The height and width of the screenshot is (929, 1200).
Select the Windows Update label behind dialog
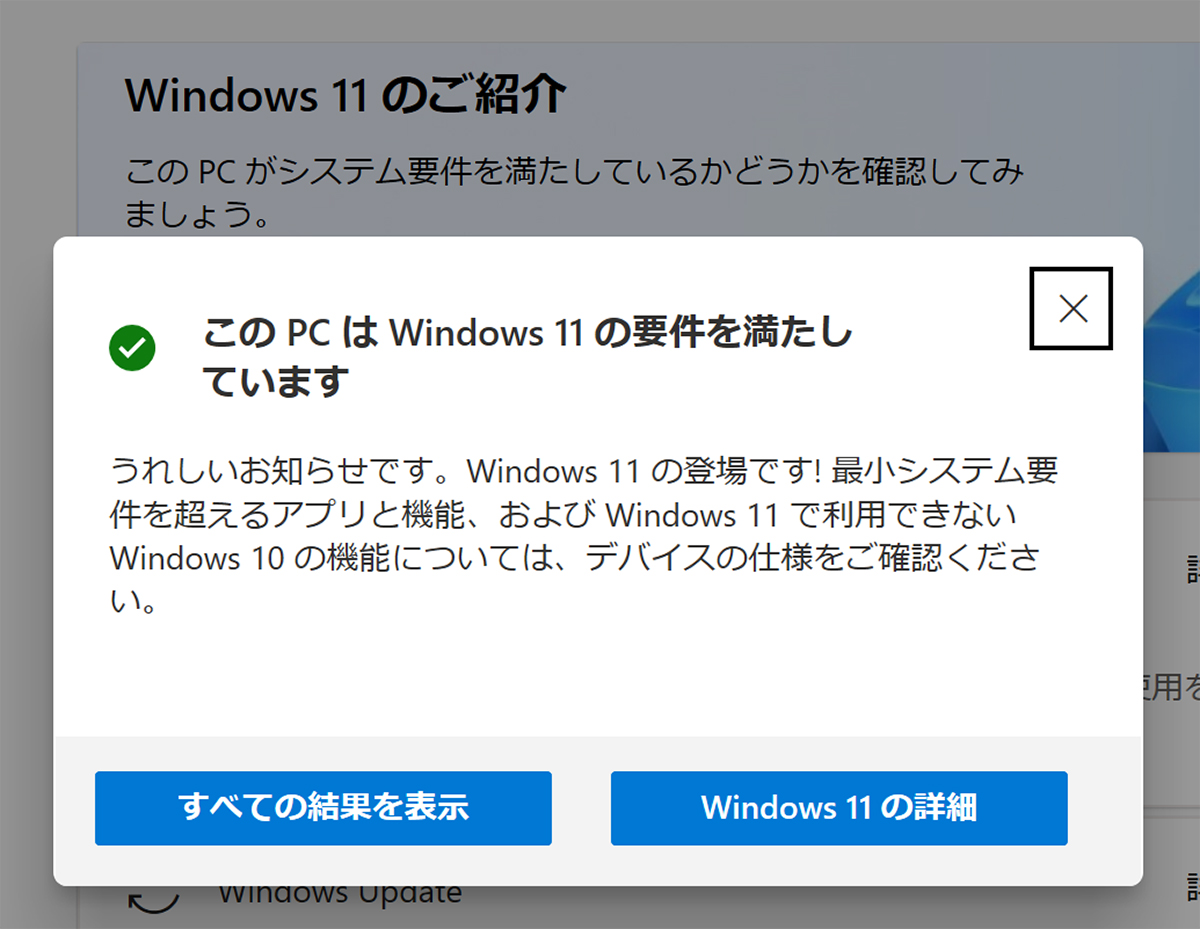click(340, 894)
